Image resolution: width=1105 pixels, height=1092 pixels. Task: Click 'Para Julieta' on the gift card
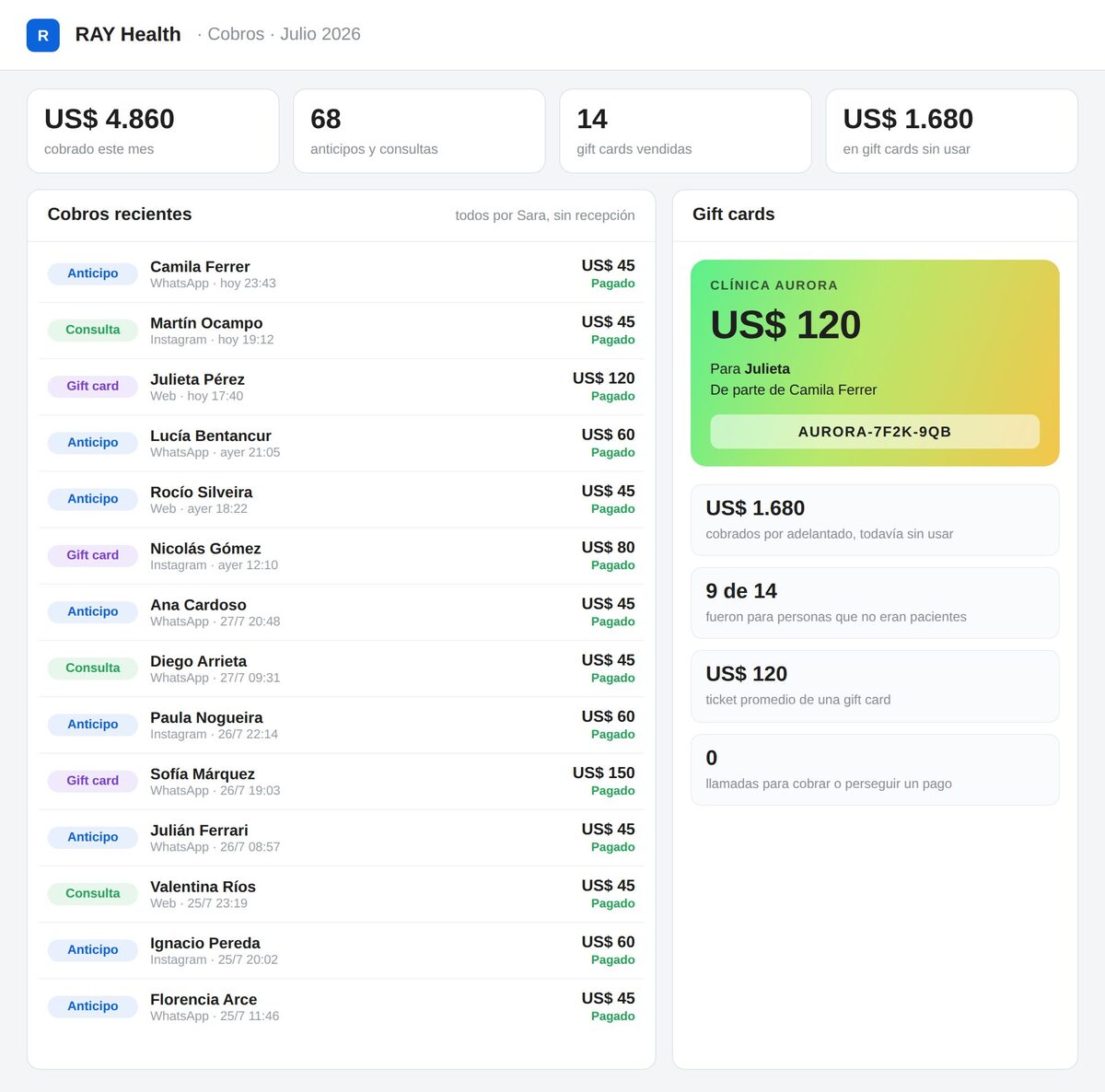pyautogui.click(x=750, y=368)
